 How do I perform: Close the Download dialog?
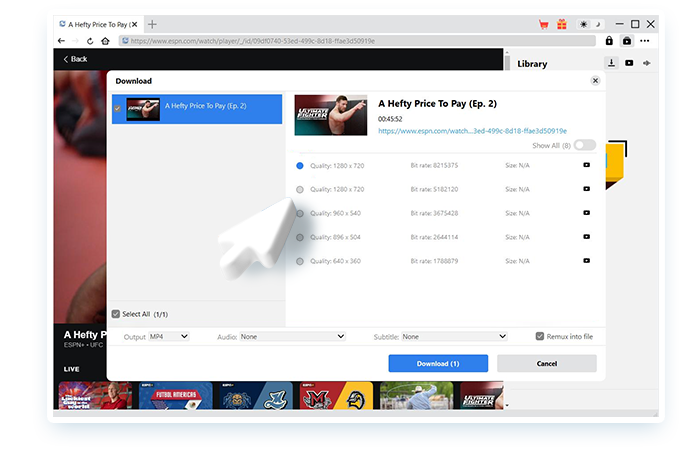[595, 81]
